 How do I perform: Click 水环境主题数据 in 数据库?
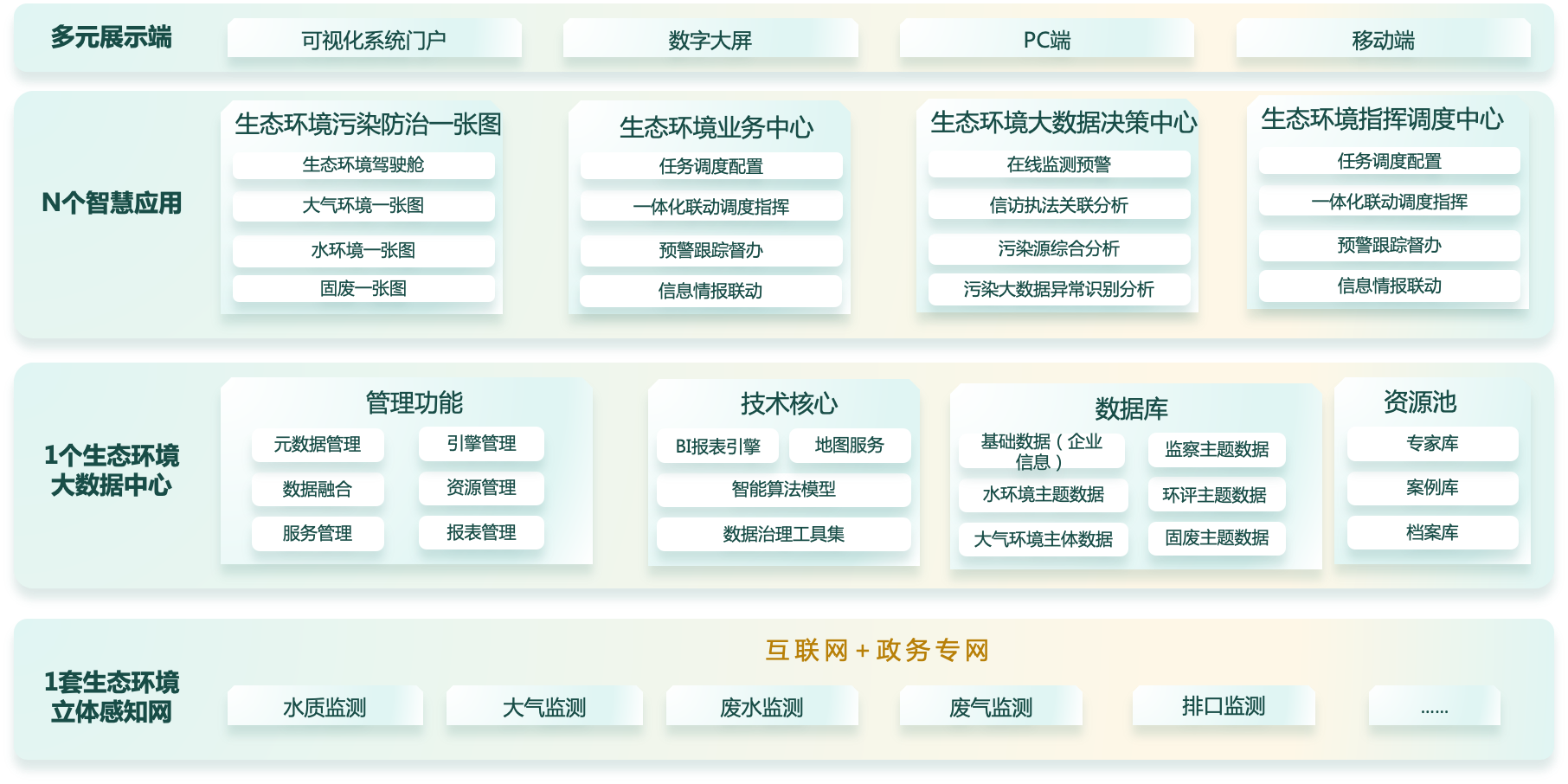pyautogui.click(x=1044, y=494)
